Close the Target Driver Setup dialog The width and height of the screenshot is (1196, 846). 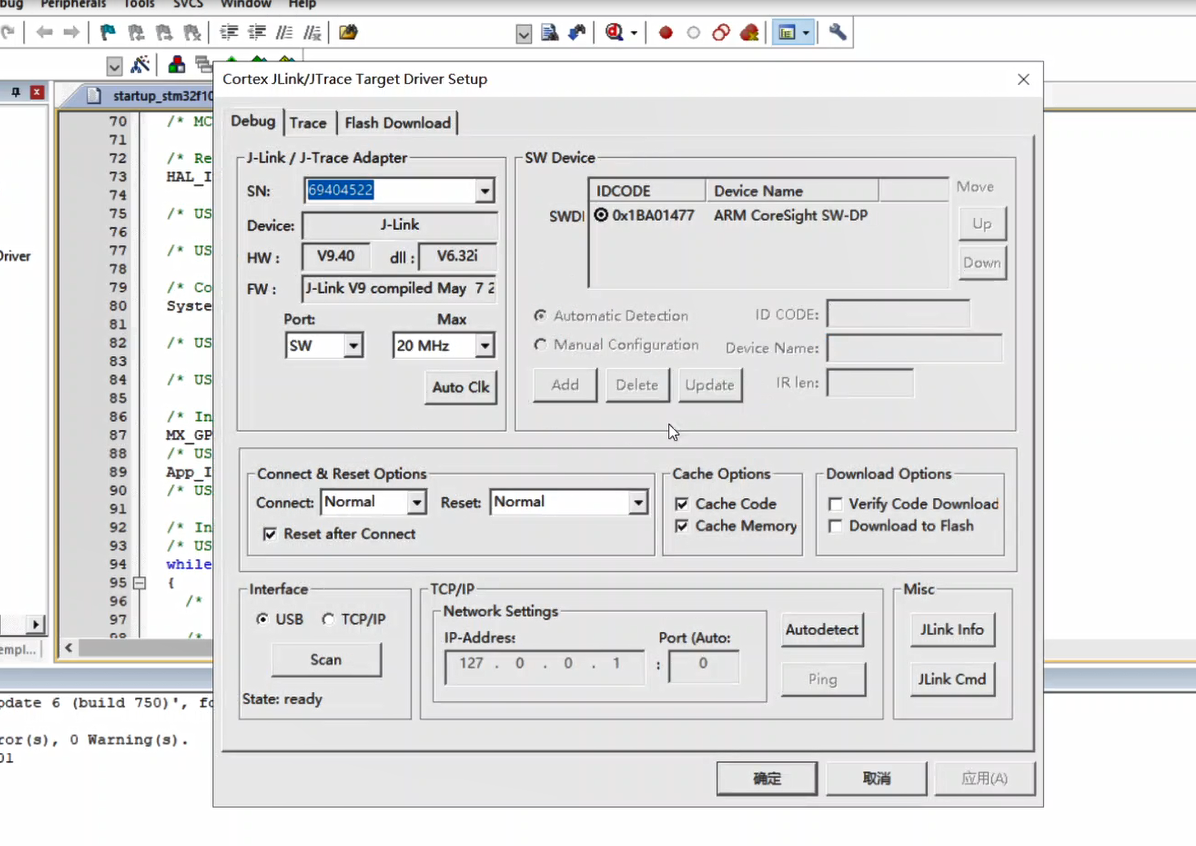(x=1024, y=79)
